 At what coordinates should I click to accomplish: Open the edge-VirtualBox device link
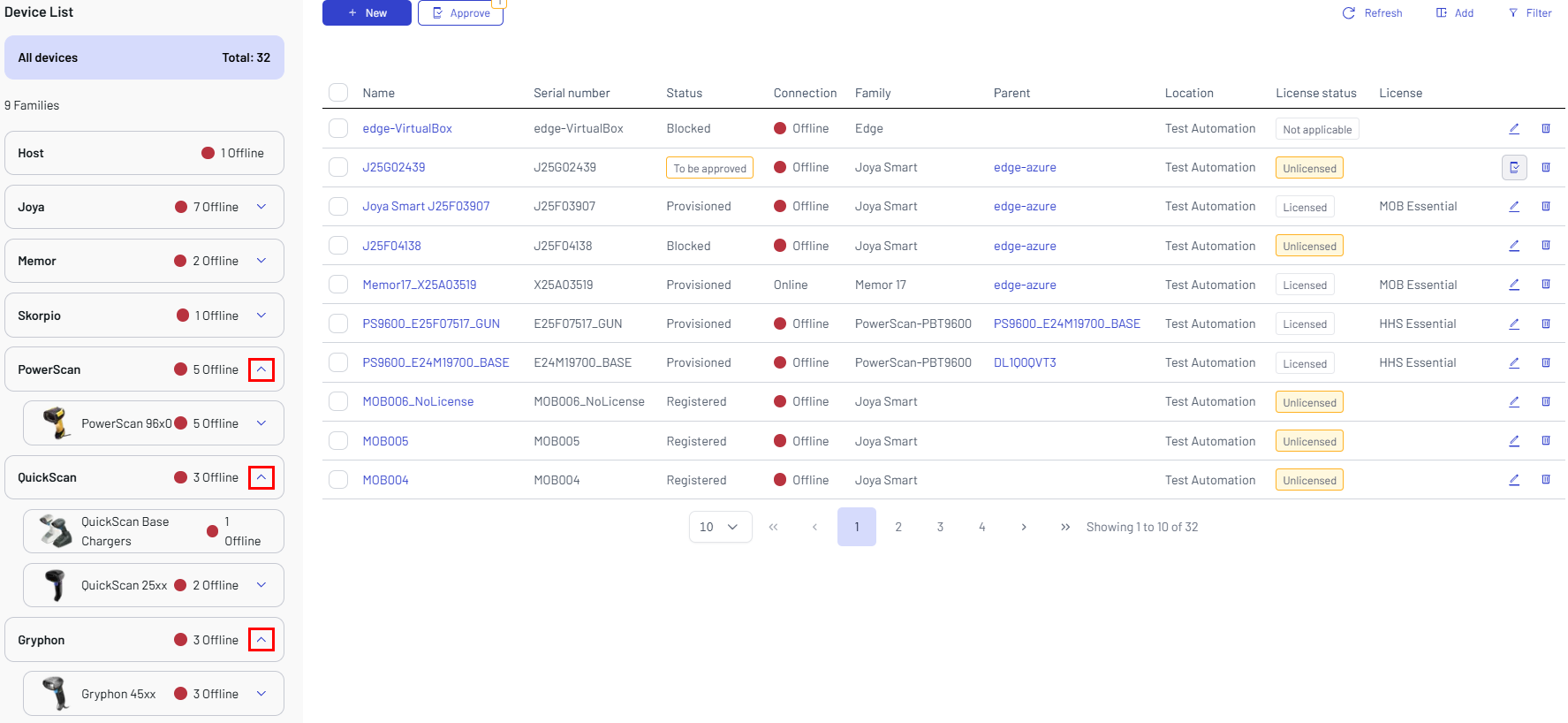[407, 128]
